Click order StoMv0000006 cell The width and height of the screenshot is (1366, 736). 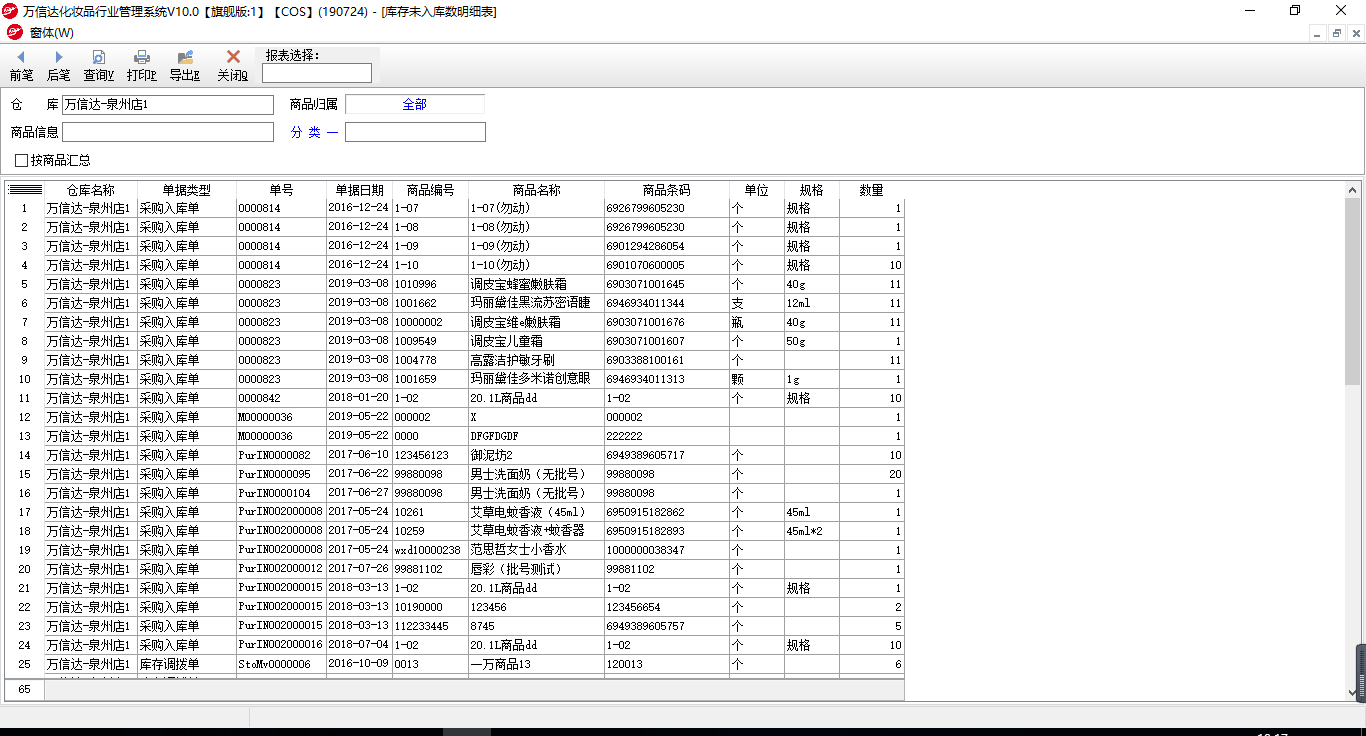pos(281,665)
